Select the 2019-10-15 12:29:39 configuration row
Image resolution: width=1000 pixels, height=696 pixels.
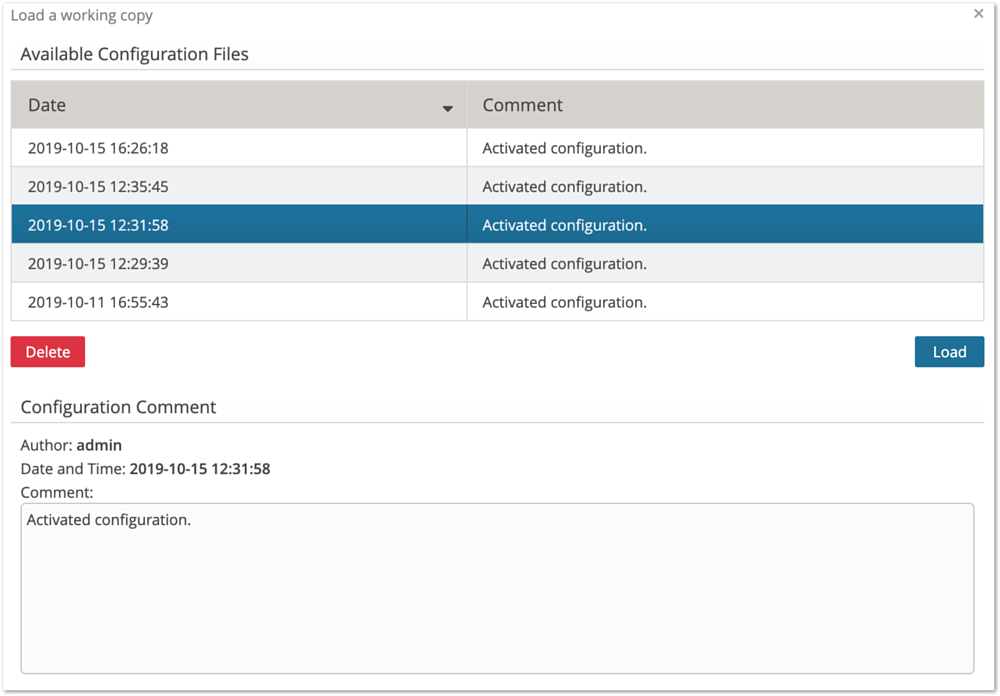98,264
